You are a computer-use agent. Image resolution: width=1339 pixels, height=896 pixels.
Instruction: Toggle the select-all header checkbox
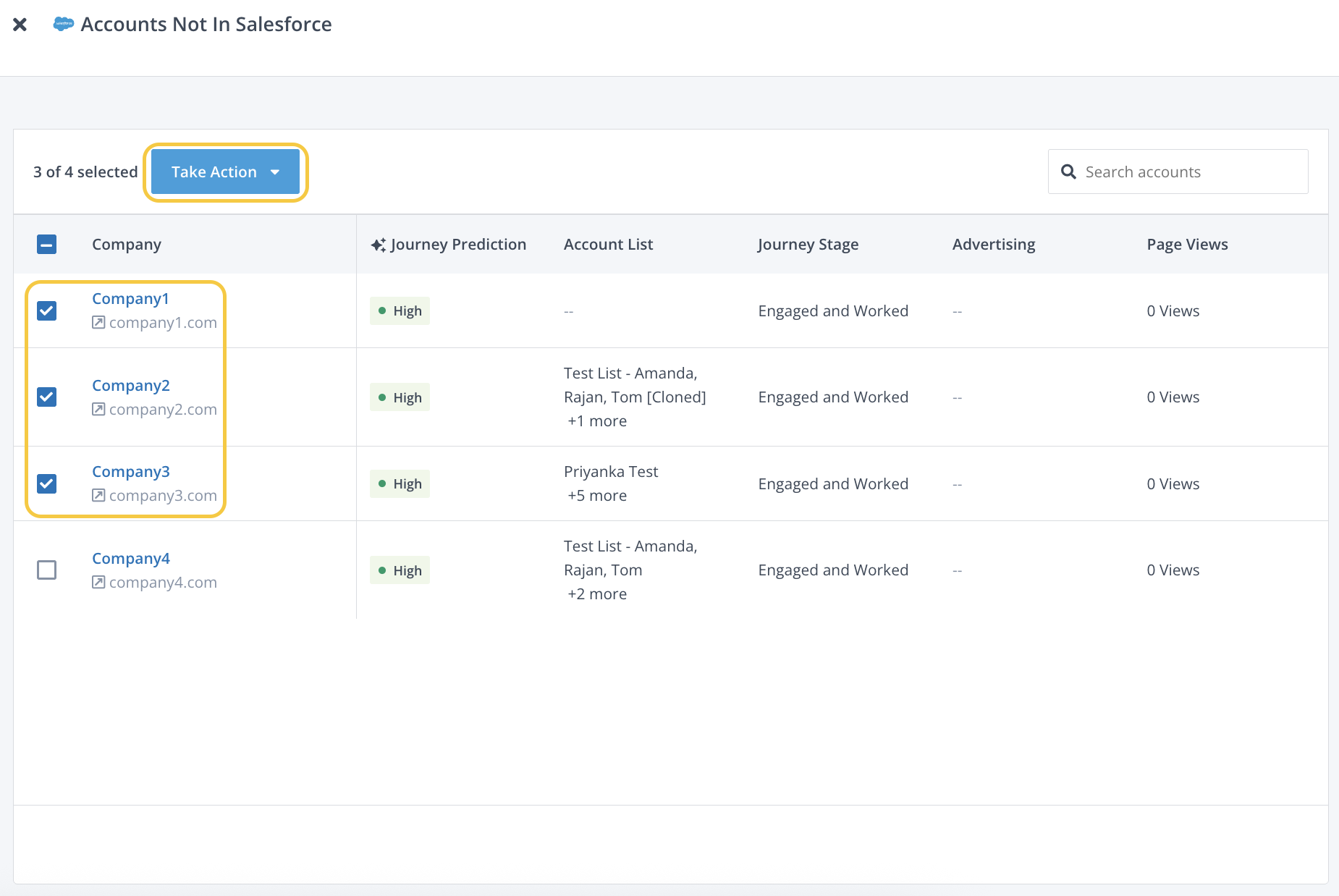tap(47, 245)
